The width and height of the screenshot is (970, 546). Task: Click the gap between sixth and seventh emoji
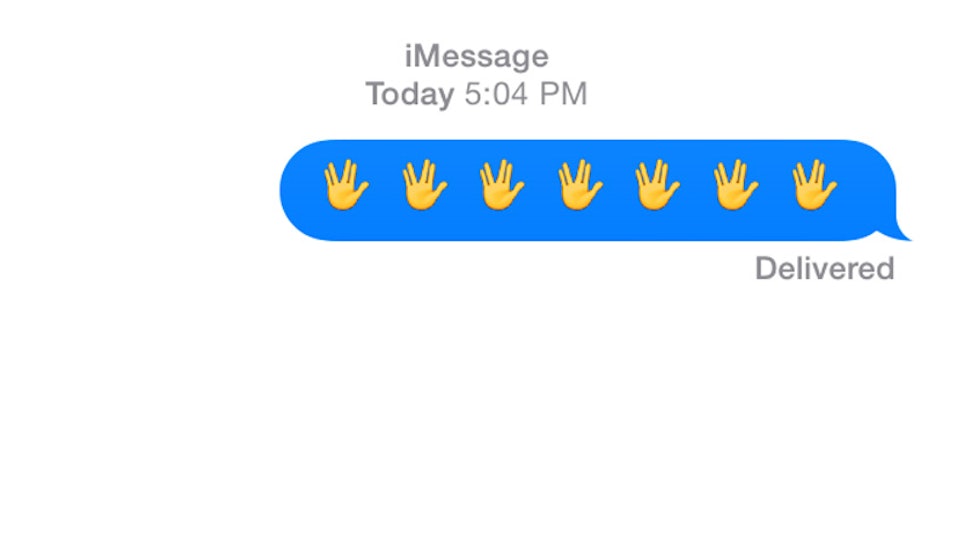point(776,185)
